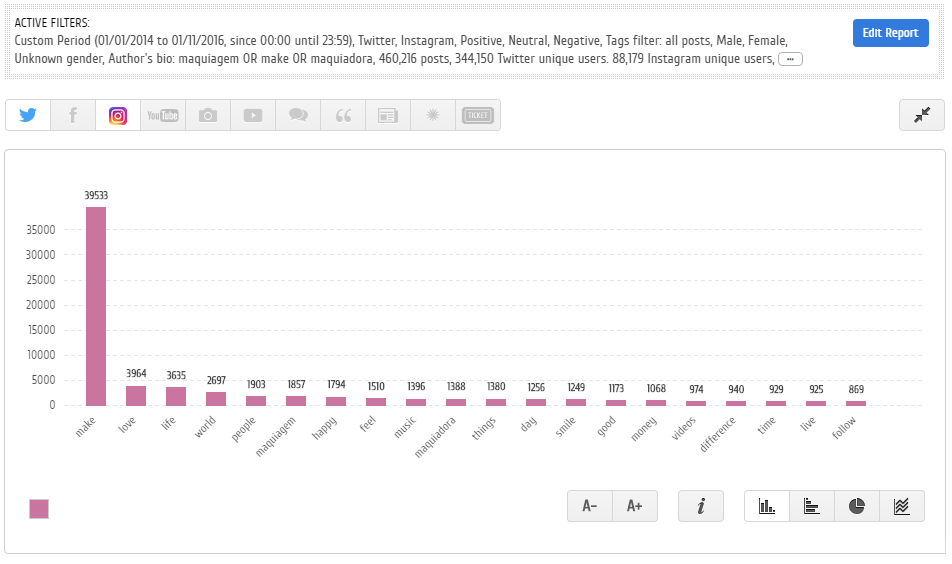Collapse the chart panel with arrows icon
The height and width of the screenshot is (564, 952).
[x=921, y=115]
